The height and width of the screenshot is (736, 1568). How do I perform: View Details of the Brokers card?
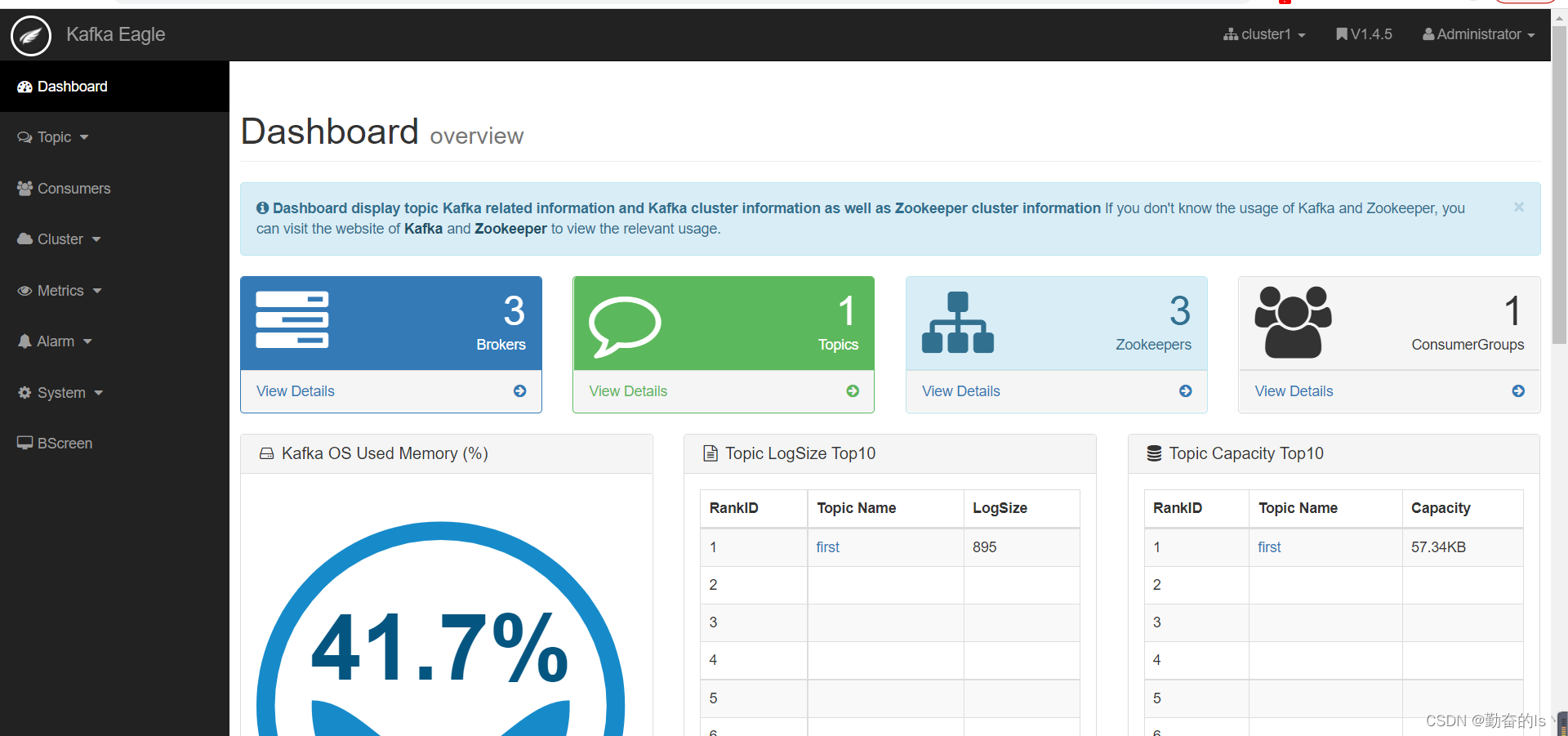click(295, 391)
